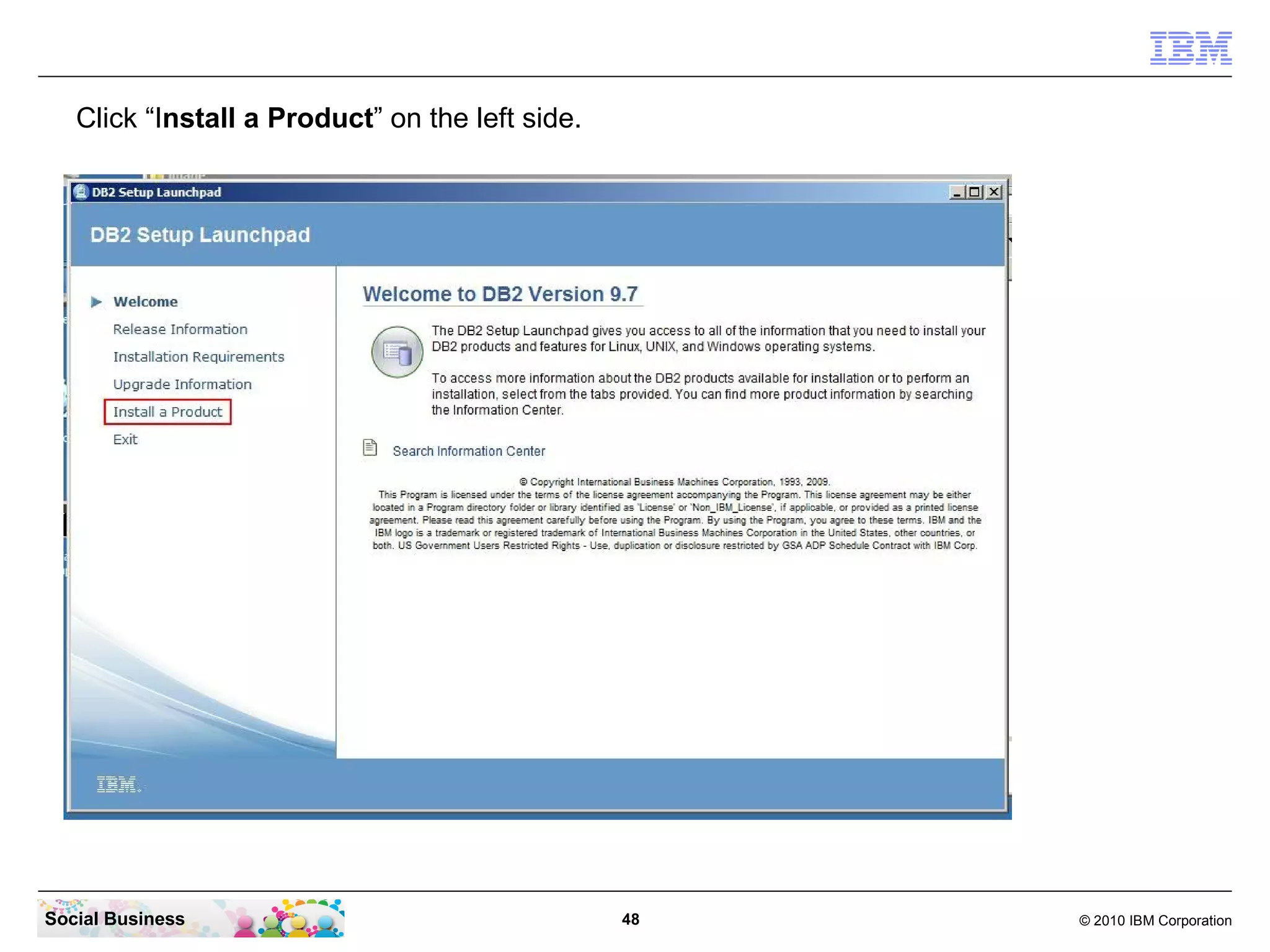1270x952 pixels.
Task: Choose Install a Product in the sidebar
Action: click(x=167, y=412)
